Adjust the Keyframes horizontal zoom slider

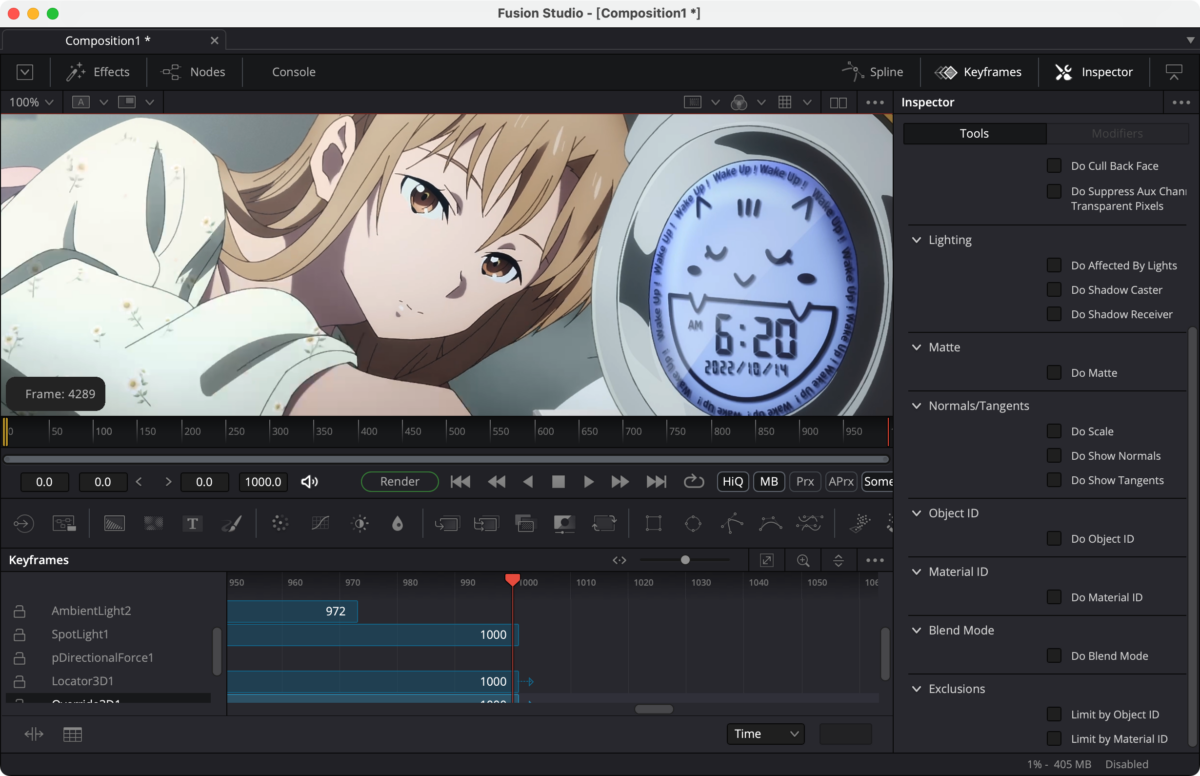tap(685, 560)
